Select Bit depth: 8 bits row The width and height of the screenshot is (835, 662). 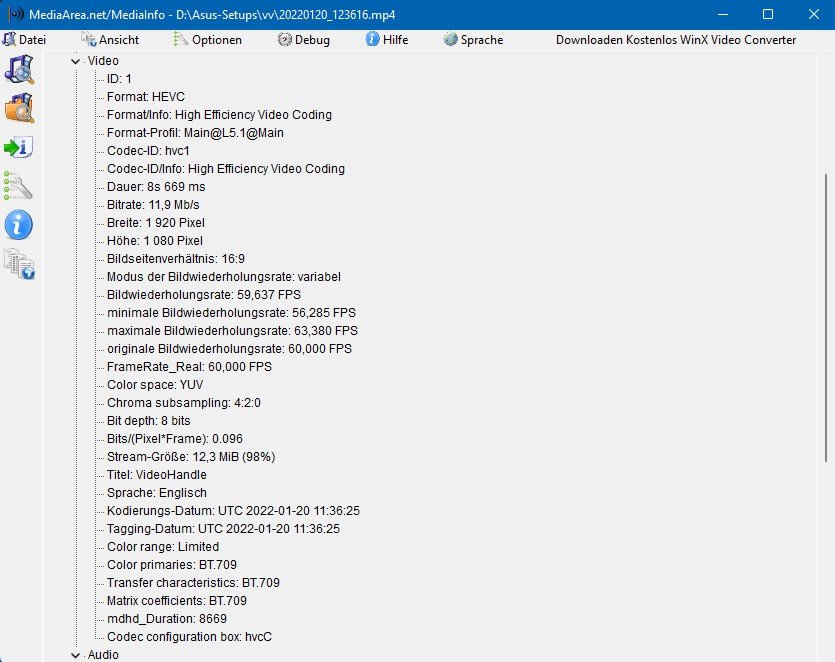tap(149, 421)
